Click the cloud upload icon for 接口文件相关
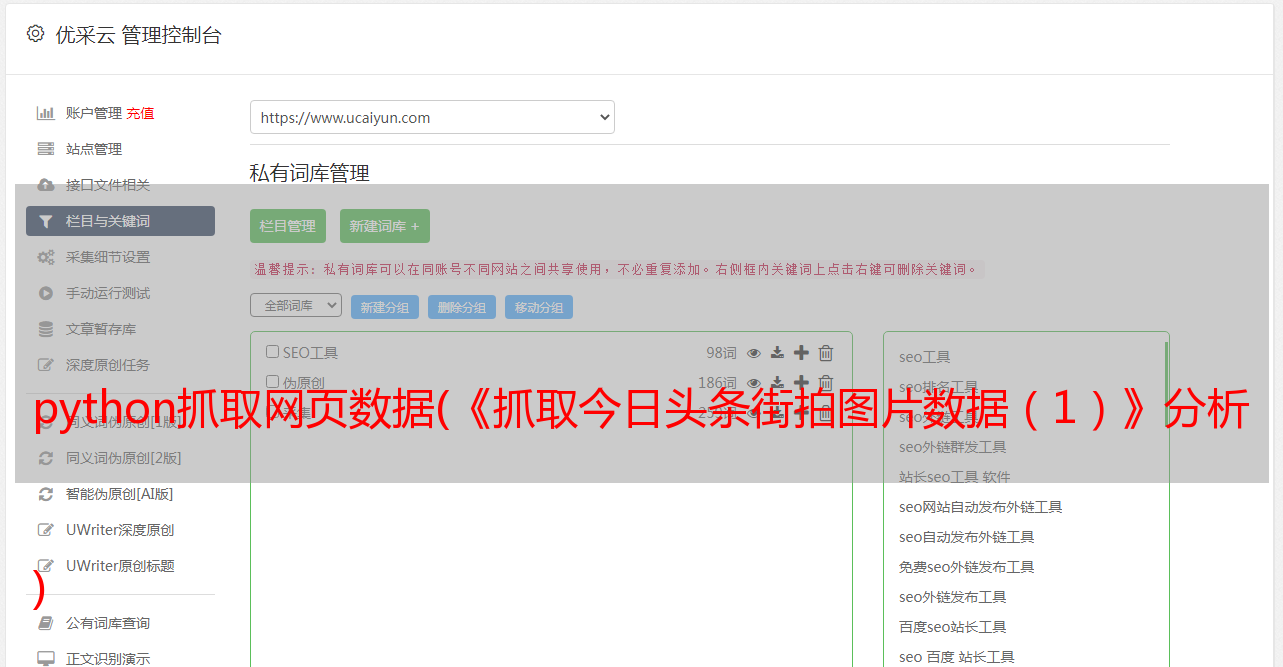Image resolution: width=1283 pixels, height=667 pixels. coord(46,185)
